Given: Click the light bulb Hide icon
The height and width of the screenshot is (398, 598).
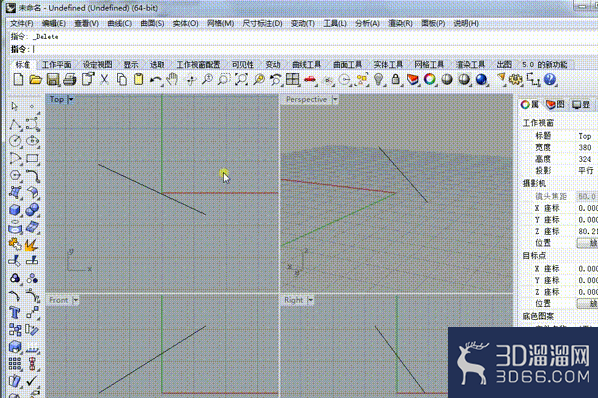Looking at the screenshot, I should [x=378, y=79].
